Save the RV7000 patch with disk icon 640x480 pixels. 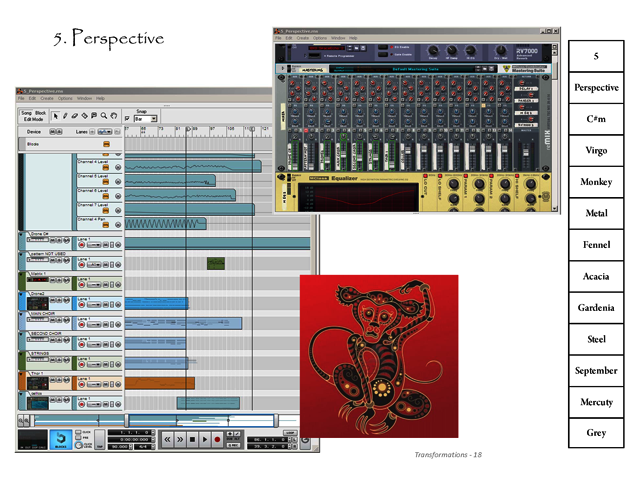(362, 48)
